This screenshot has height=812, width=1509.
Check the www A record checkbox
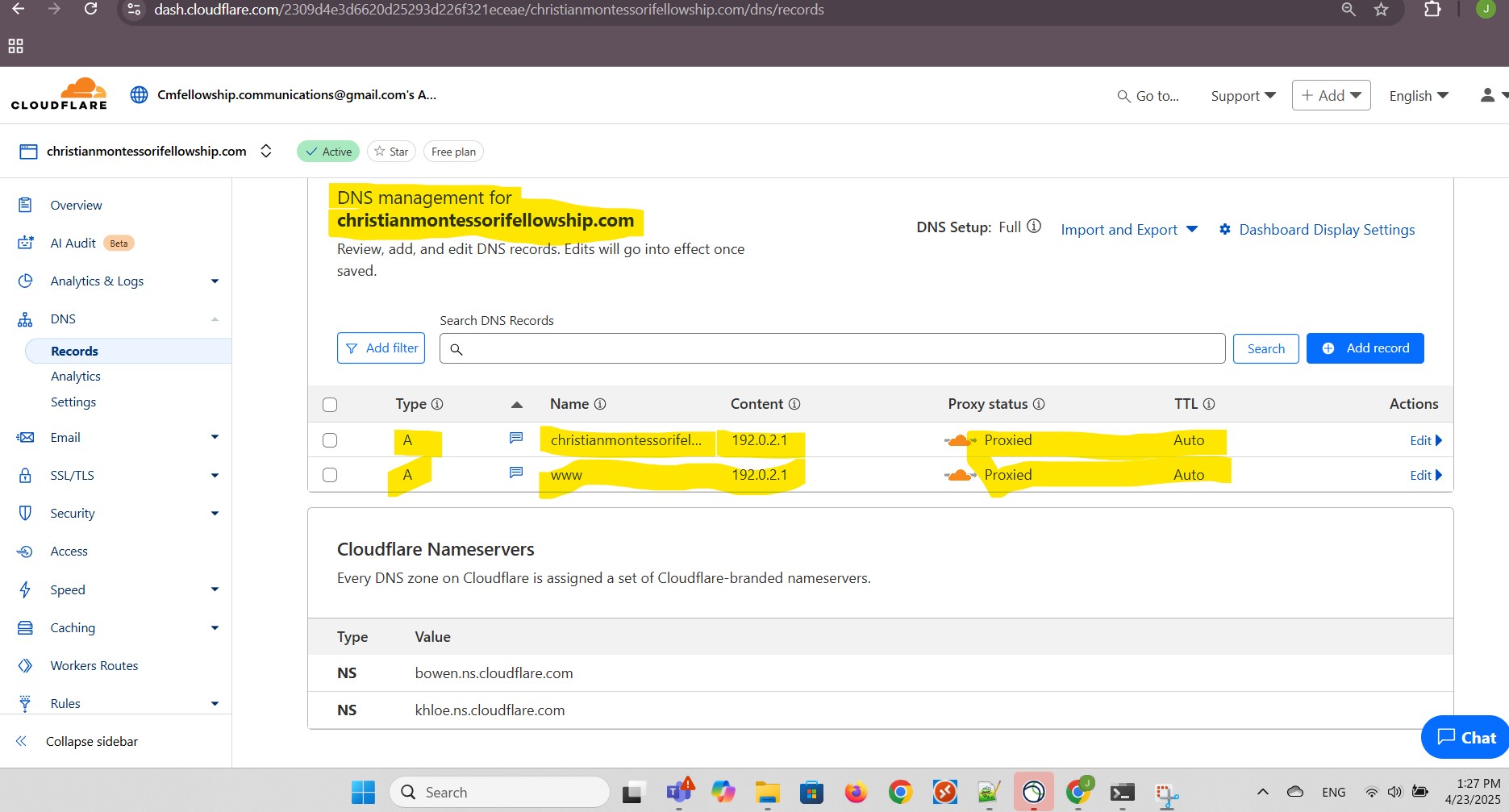click(330, 475)
